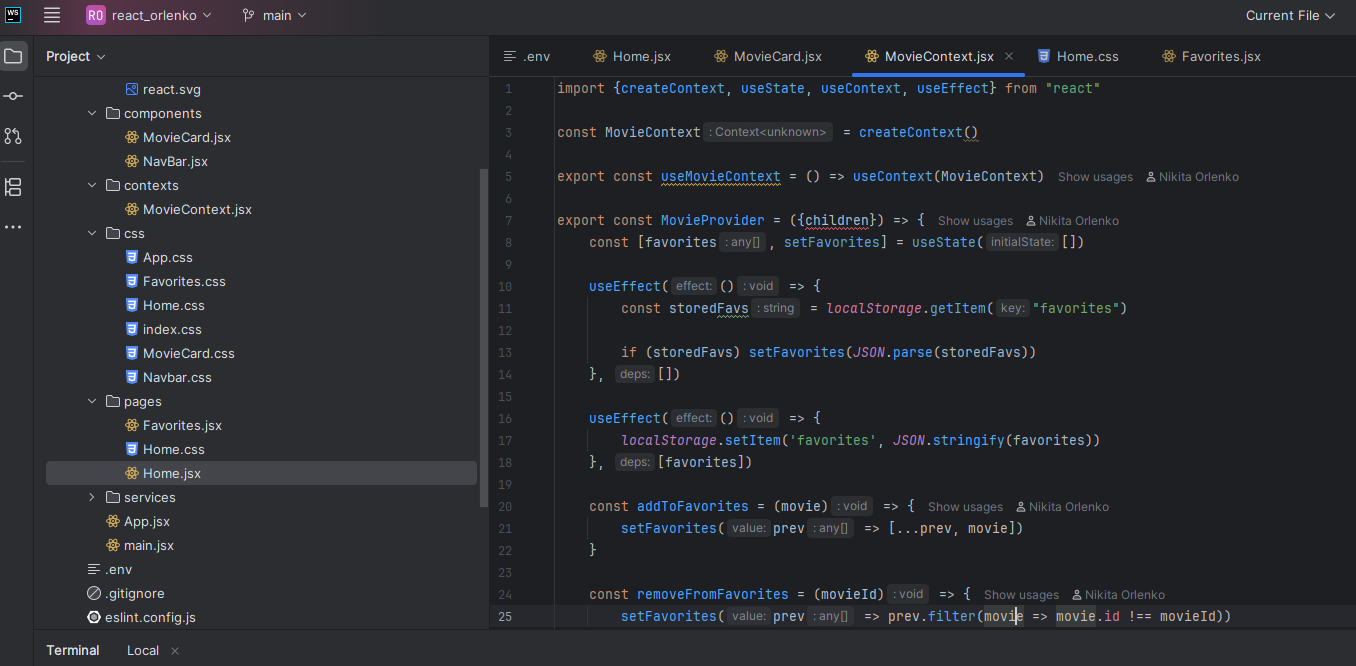Click Show usages next to useMovieContext
Image resolution: width=1356 pixels, height=666 pixels.
point(1095,177)
